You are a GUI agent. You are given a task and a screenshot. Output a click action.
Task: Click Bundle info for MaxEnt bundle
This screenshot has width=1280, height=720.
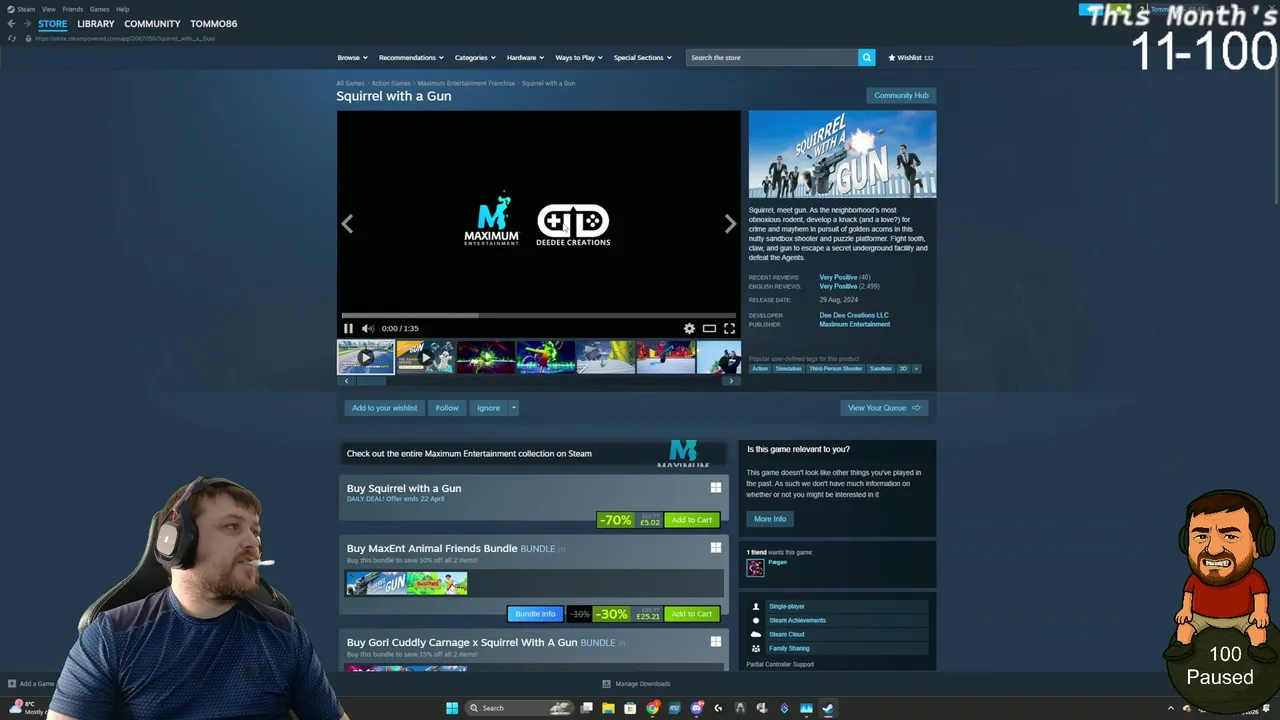(x=535, y=614)
